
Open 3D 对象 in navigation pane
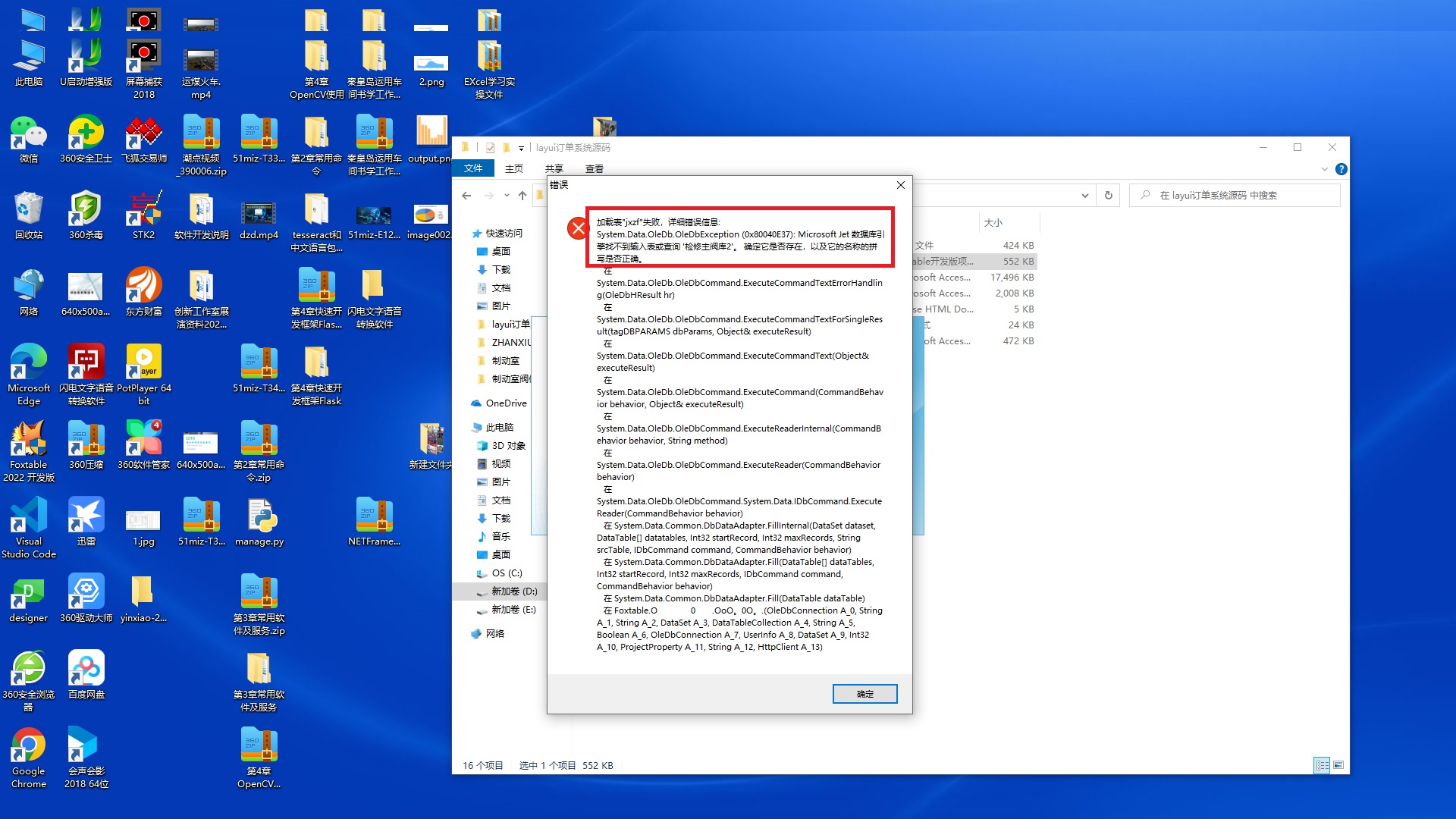[x=500, y=446]
